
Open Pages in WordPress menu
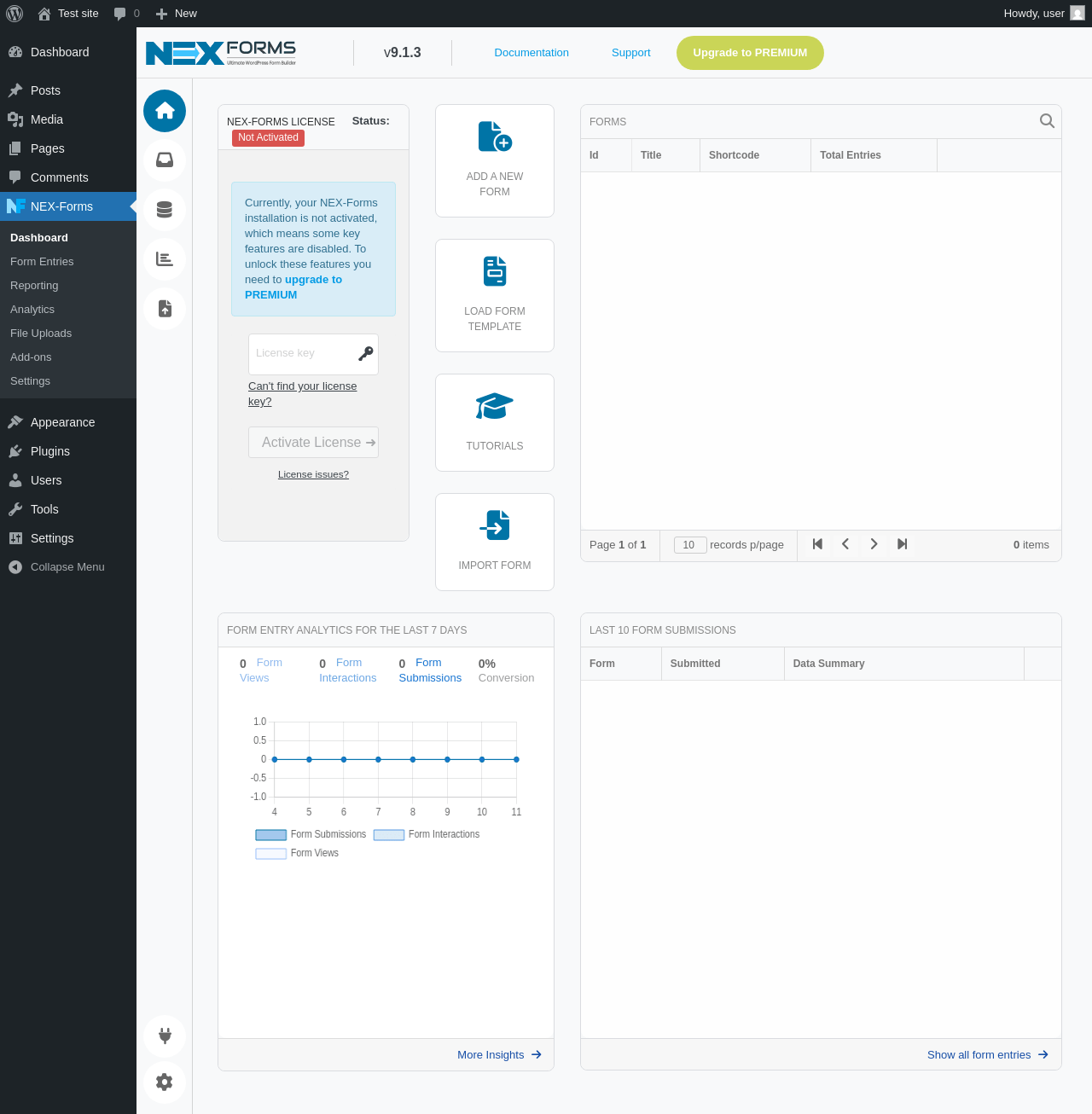click(x=68, y=148)
